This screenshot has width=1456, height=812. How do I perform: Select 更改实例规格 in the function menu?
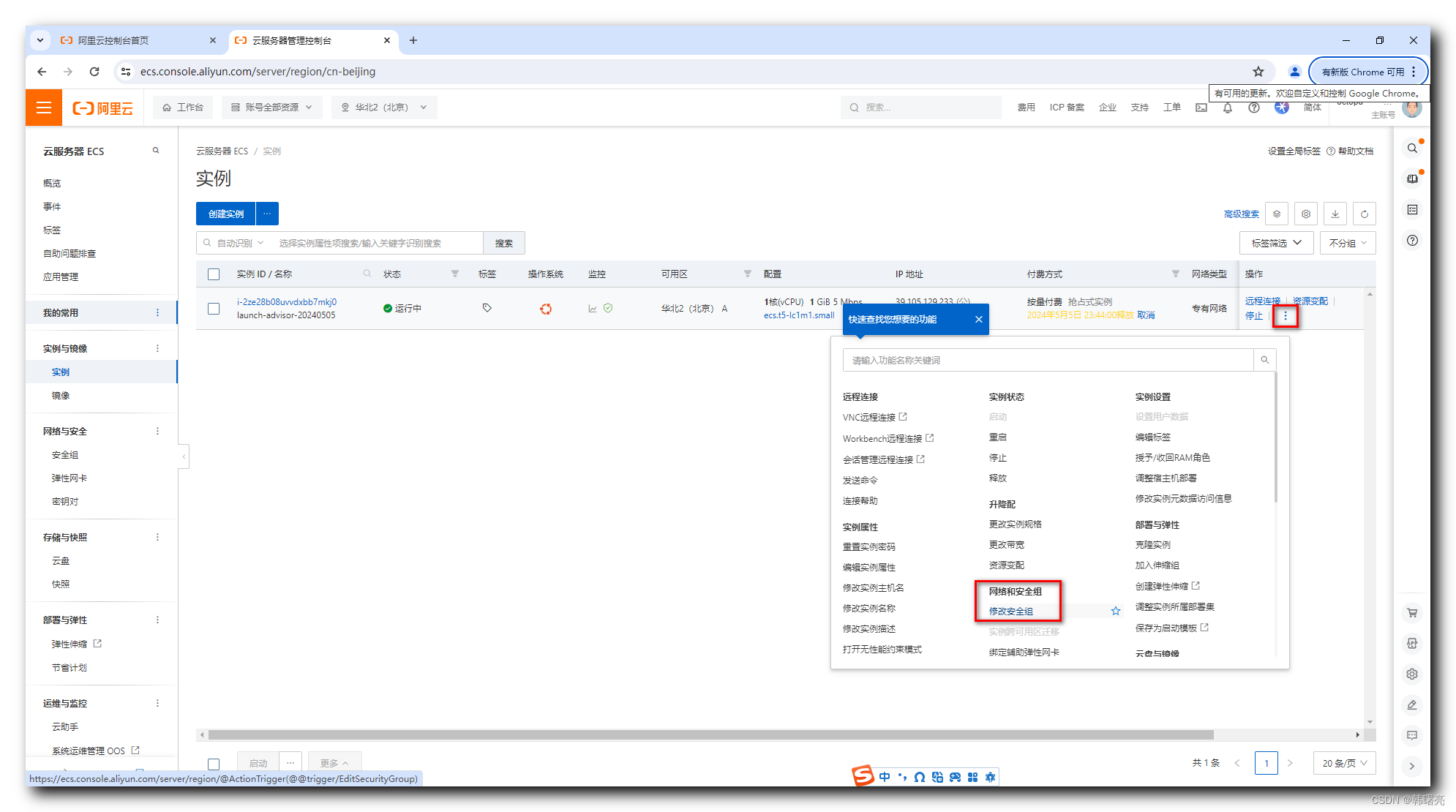[1015, 525]
